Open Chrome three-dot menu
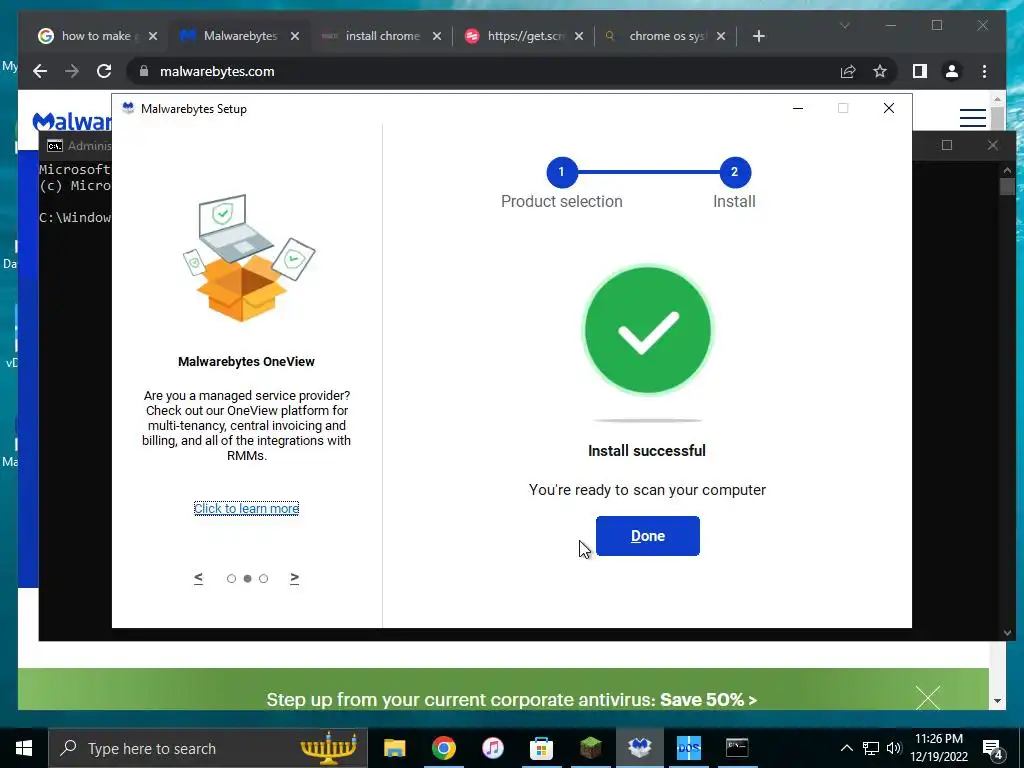Image resolution: width=1024 pixels, height=768 pixels. (x=984, y=71)
